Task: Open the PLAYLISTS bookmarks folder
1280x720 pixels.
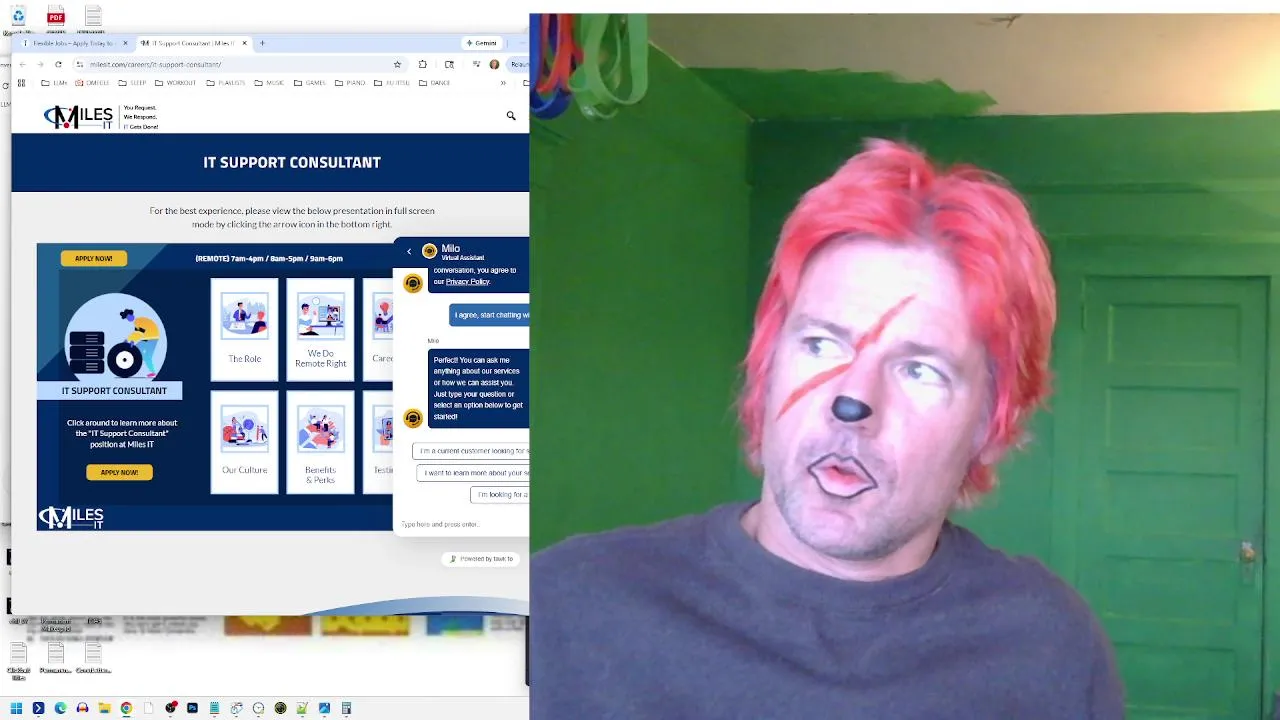Action: [223, 83]
